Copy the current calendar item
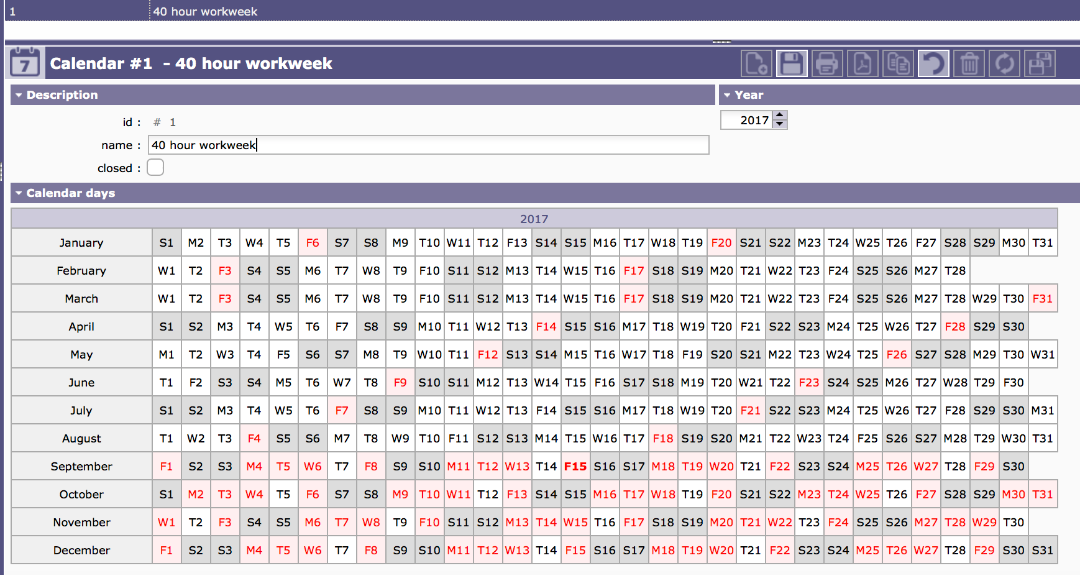This screenshot has height=575, width=1080. pyautogui.click(x=898, y=64)
